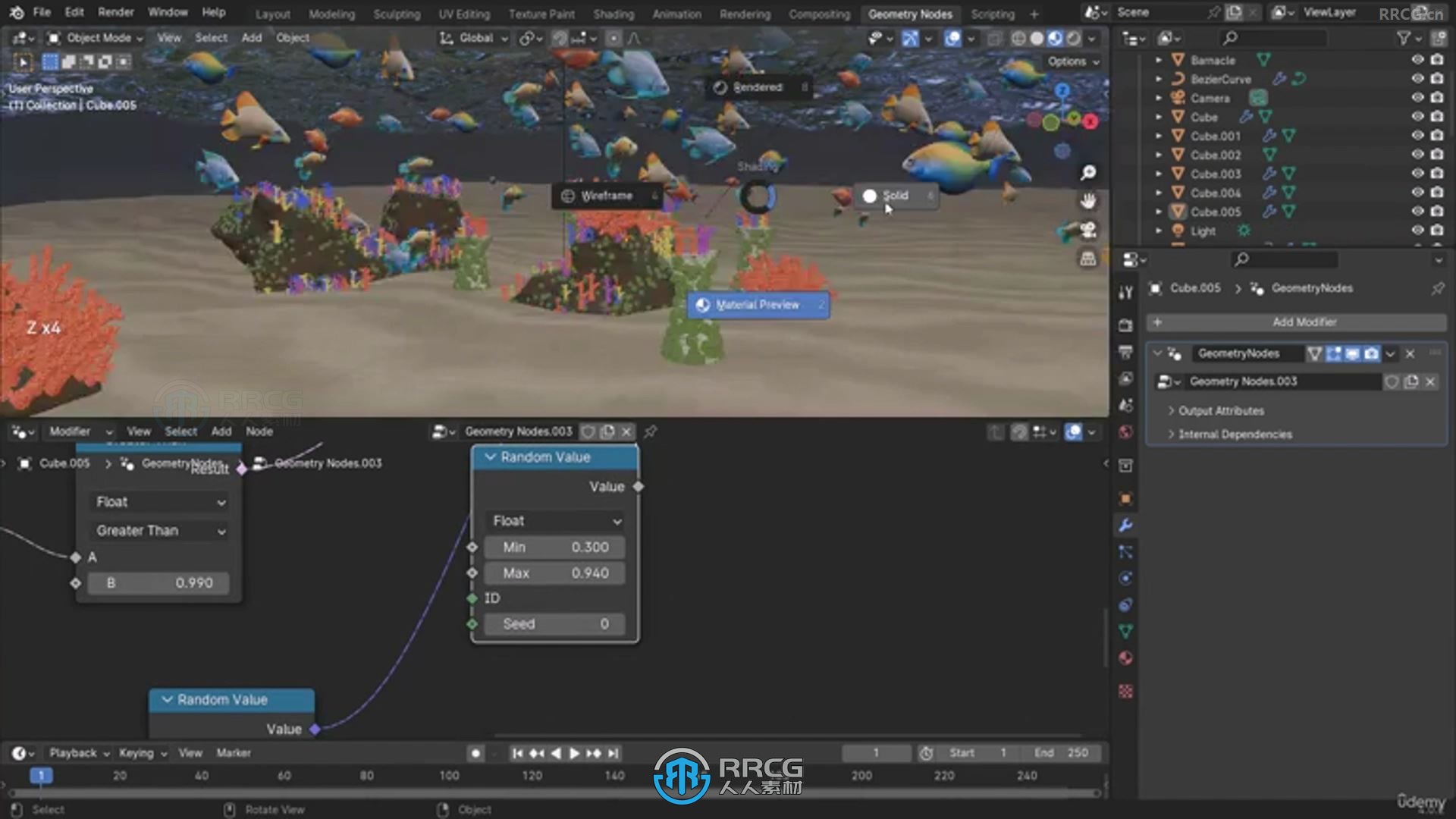Open Object Mode dropdown

(94, 38)
